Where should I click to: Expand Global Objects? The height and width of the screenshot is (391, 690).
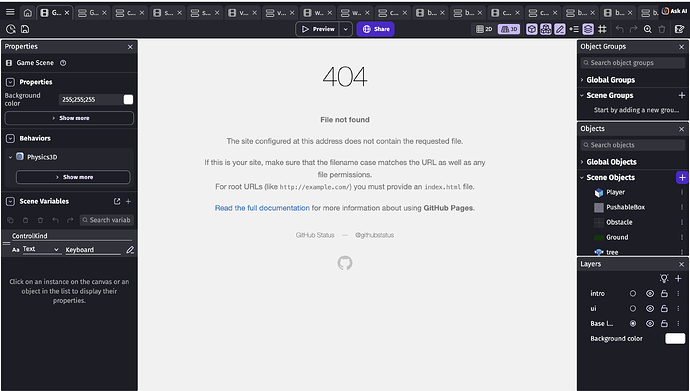582,162
